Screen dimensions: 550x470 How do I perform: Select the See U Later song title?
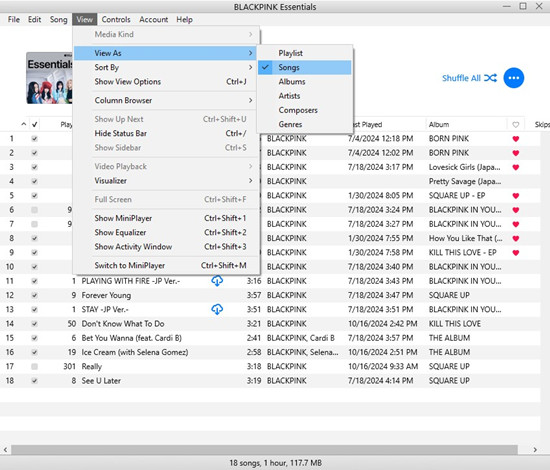(101, 381)
